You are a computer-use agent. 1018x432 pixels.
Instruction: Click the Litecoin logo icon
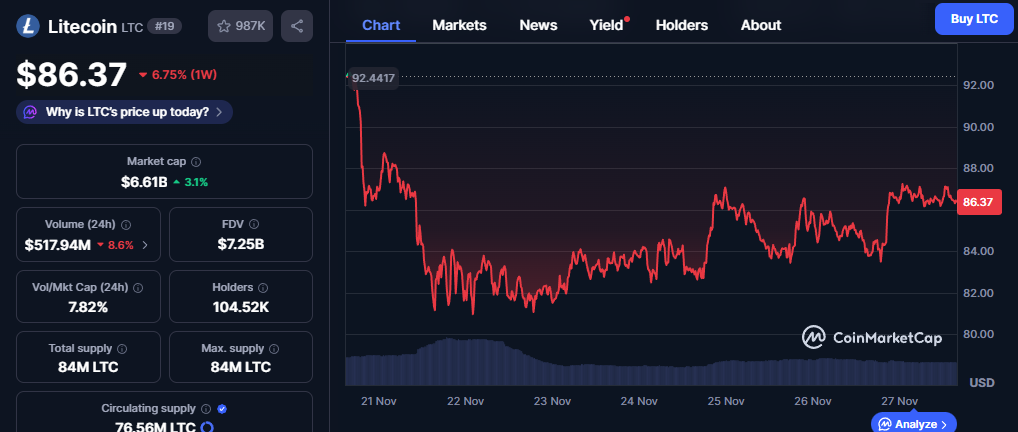[28, 26]
